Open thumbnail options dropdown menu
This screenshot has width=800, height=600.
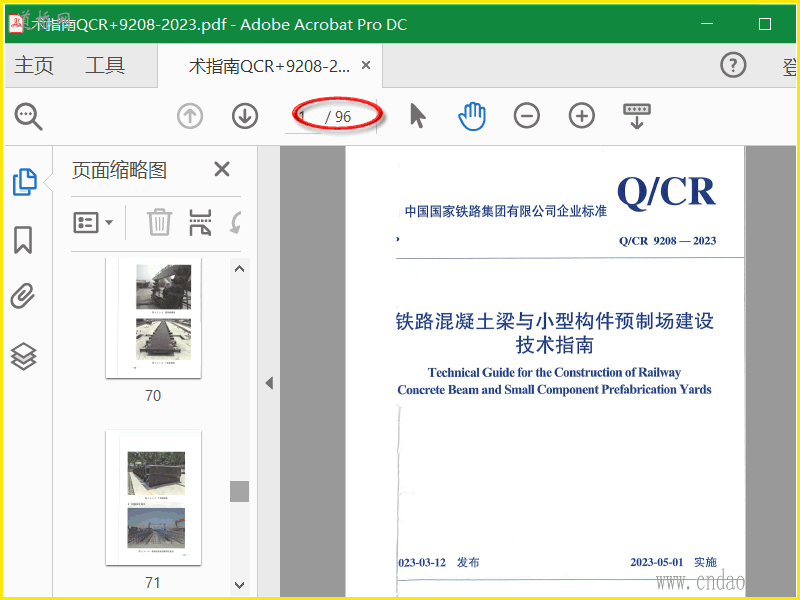tap(93, 222)
